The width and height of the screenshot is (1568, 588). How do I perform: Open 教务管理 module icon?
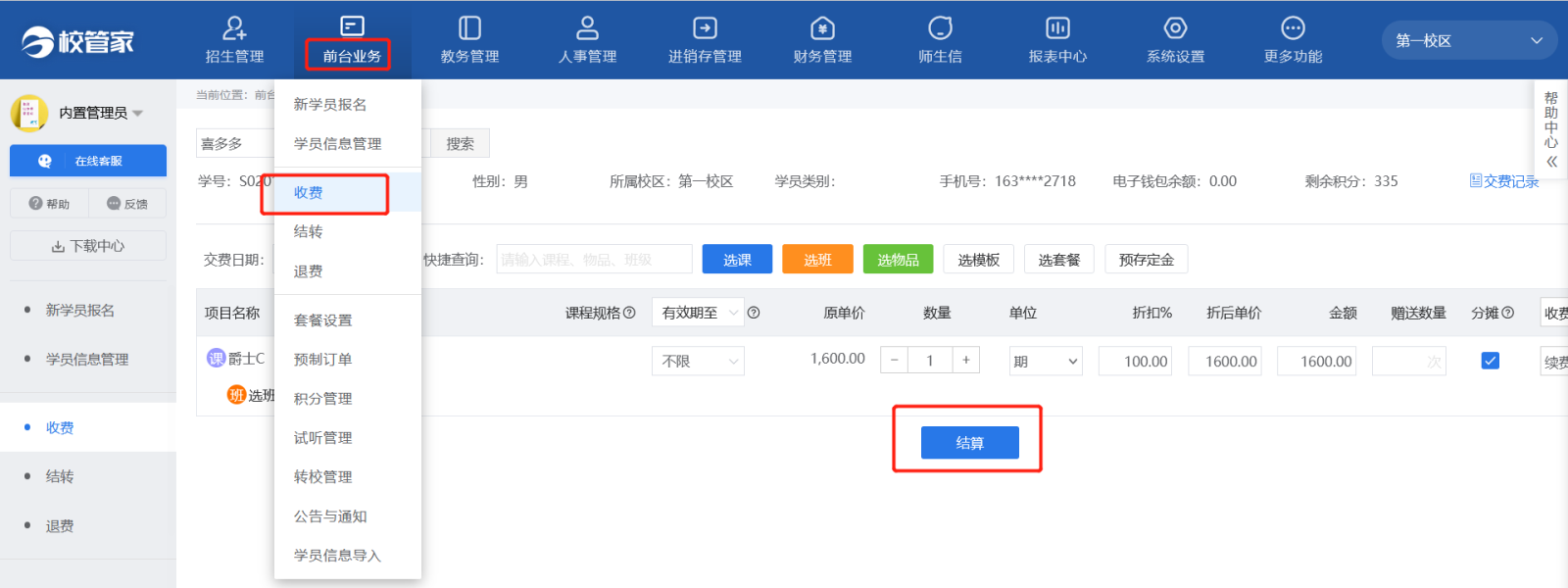[469, 27]
